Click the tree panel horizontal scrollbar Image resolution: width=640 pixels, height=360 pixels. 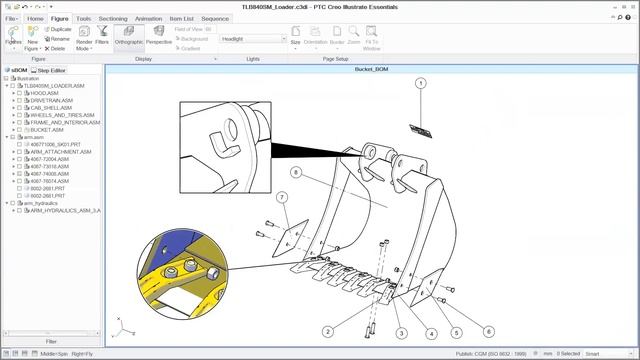click(51, 333)
